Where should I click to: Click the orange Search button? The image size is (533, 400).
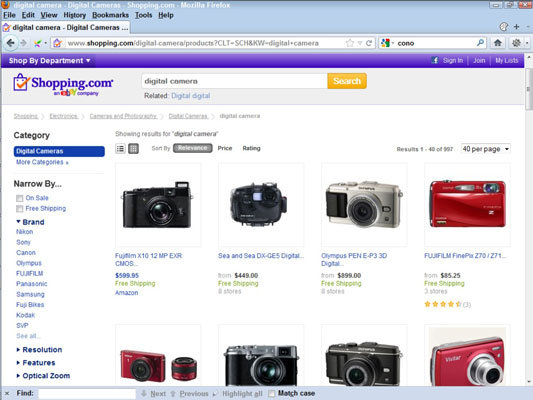pos(347,81)
